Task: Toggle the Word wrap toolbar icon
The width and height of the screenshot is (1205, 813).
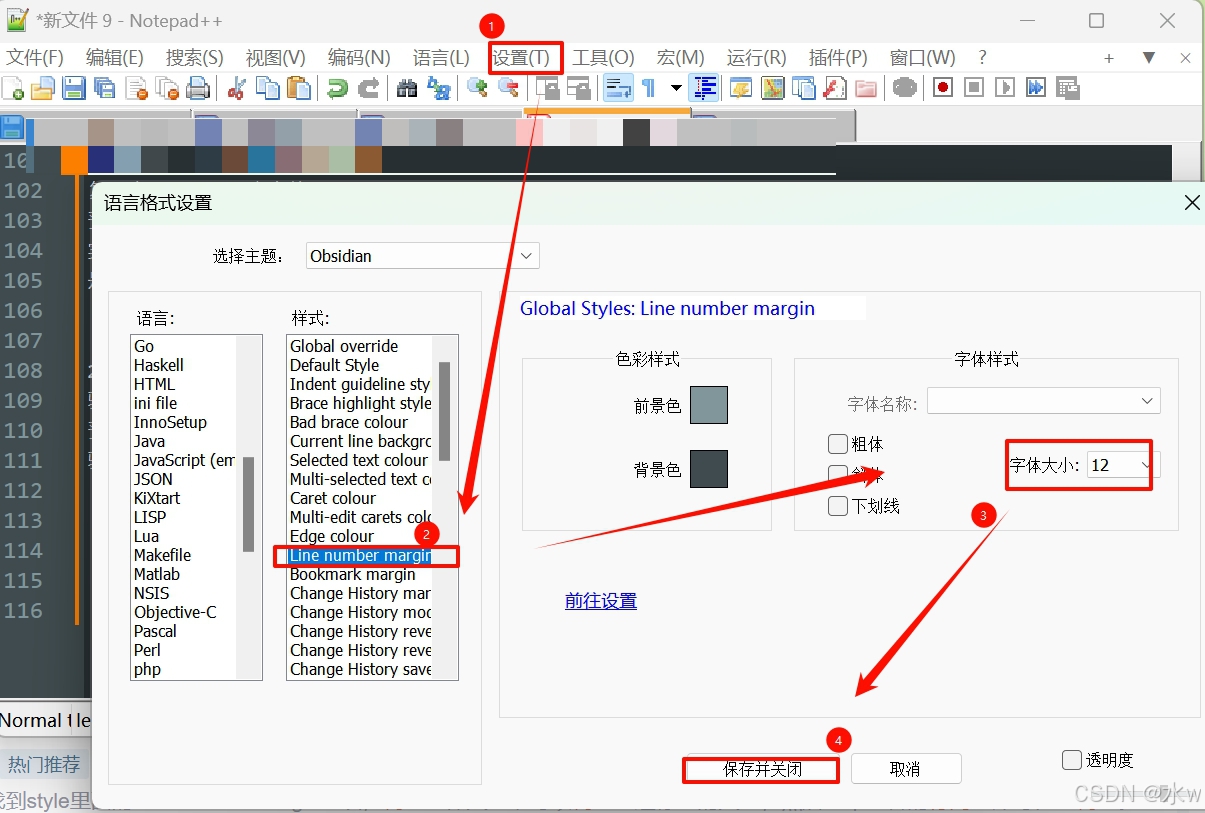Action: pos(618,88)
